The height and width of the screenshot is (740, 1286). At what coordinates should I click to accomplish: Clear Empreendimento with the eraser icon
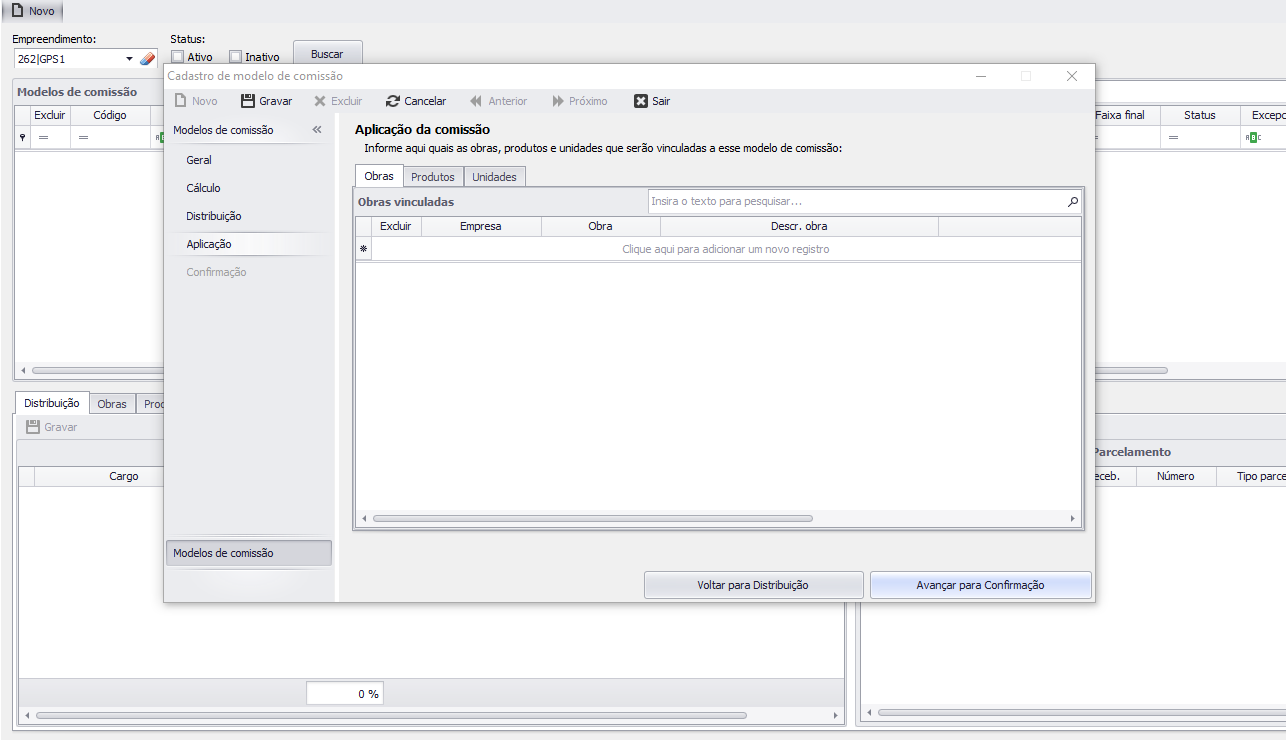tap(147, 59)
